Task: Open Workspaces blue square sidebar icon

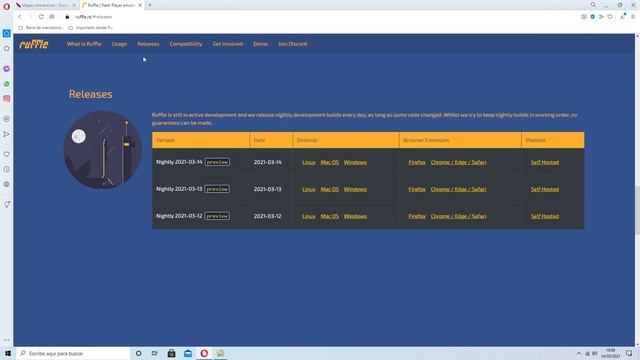Action: pyautogui.click(x=7, y=33)
